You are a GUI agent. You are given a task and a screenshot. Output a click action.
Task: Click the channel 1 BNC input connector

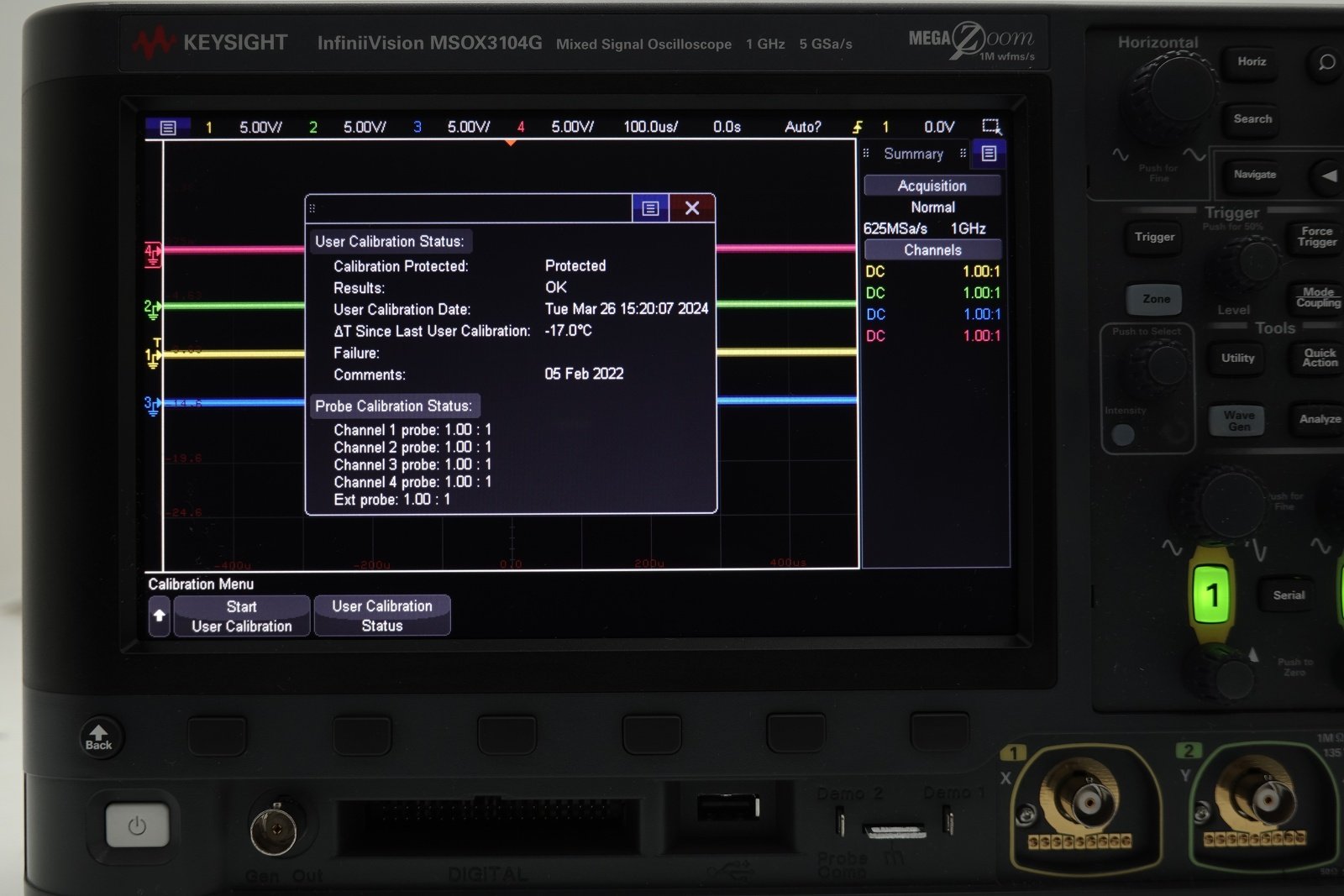coord(1087,801)
